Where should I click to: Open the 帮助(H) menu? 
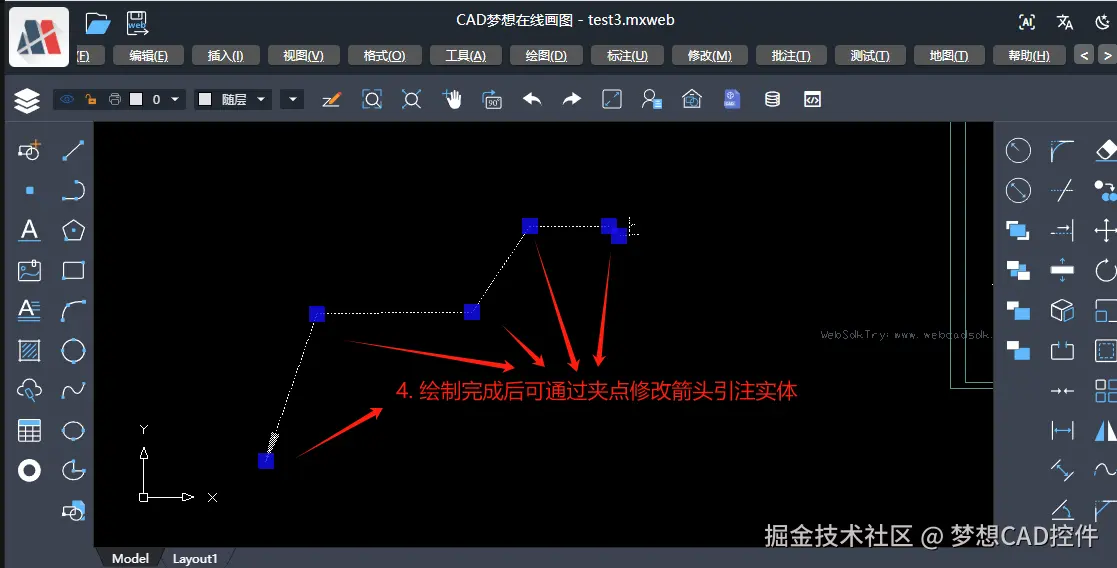1029,56
